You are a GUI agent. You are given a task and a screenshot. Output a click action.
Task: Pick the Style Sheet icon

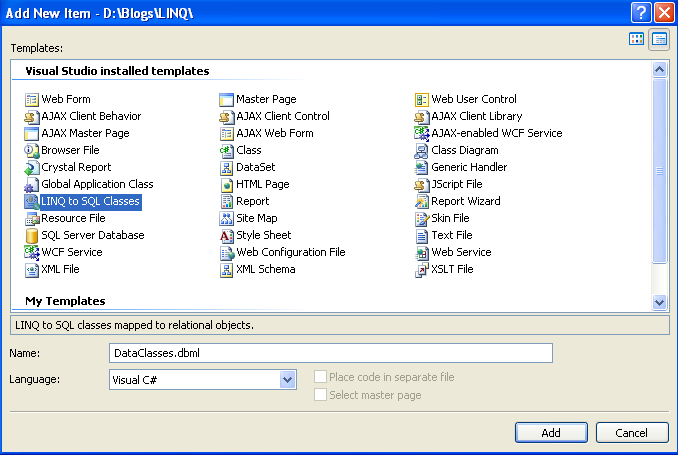[226, 236]
